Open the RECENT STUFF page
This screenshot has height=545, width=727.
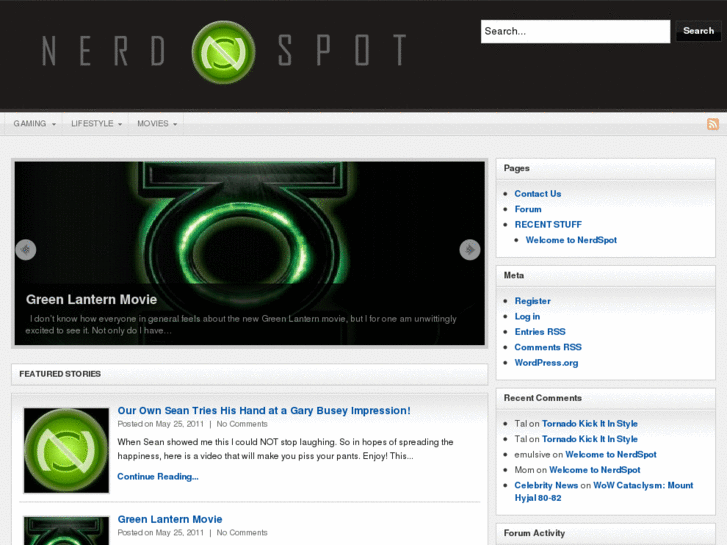click(548, 224)
